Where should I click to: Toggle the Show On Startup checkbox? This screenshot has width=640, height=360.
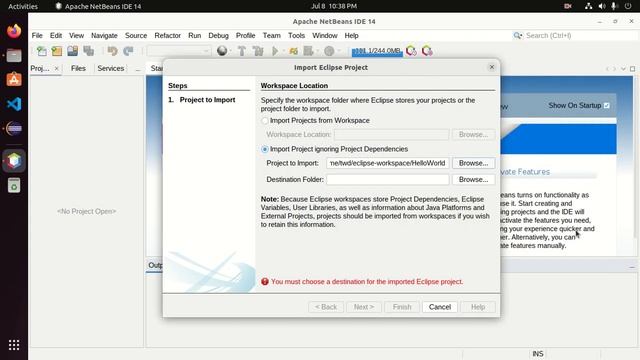click(x=607, y=106)
